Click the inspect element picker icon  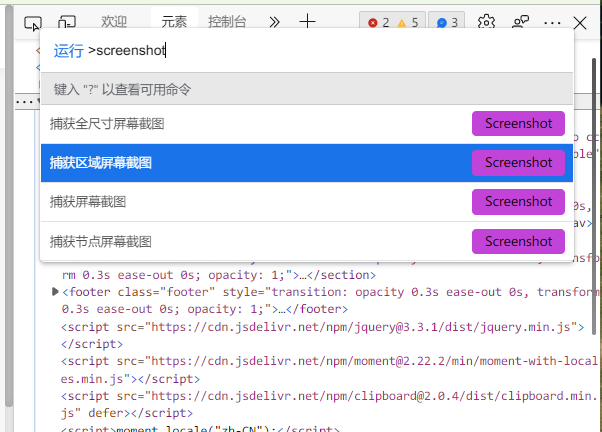32,21
